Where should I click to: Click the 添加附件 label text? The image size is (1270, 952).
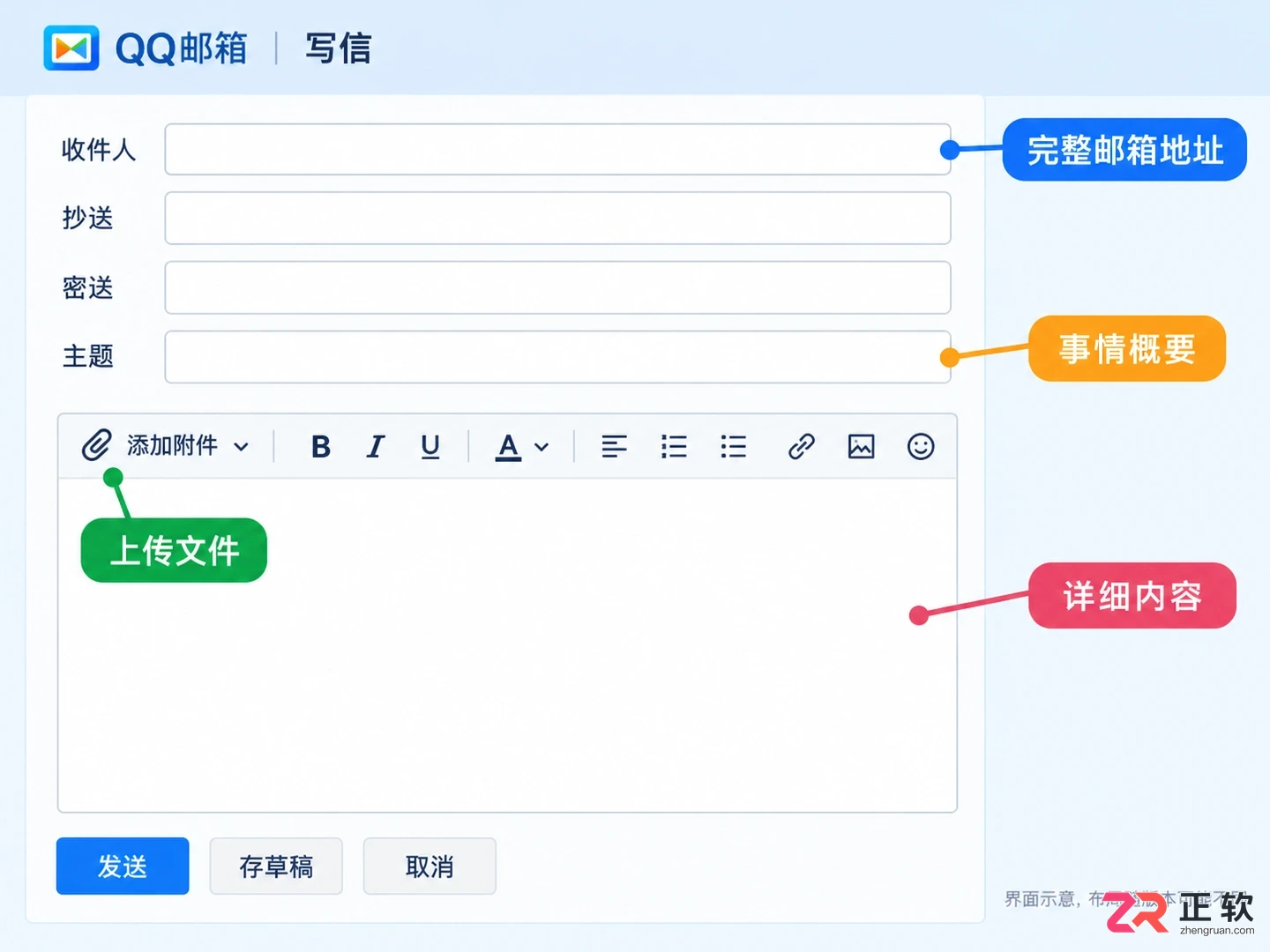coord(172,446)
